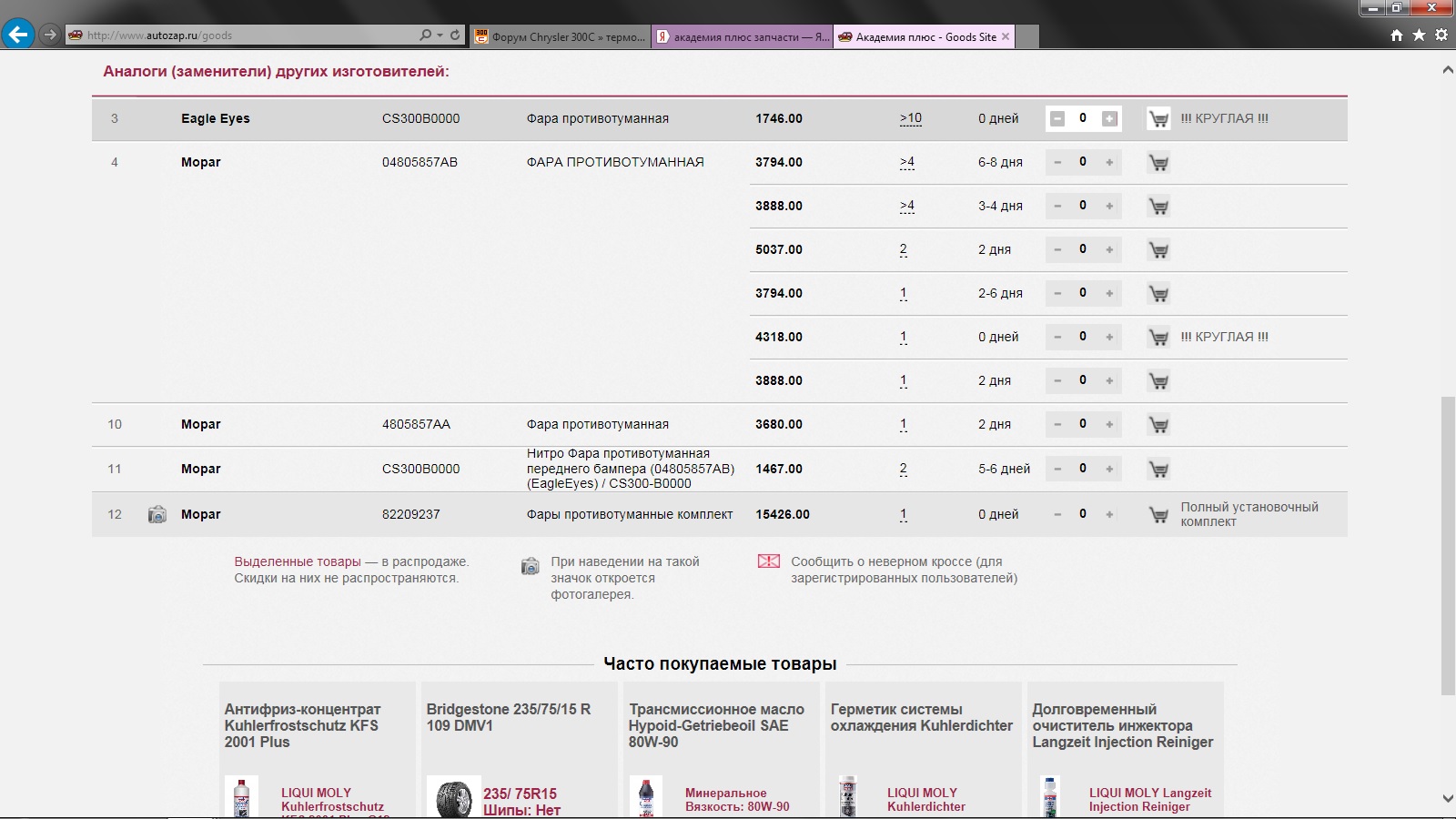Increase quantity for 3680.00 Mopar offer
The width and height of the screenshot is (1456, 819).
pos(1109,424)
